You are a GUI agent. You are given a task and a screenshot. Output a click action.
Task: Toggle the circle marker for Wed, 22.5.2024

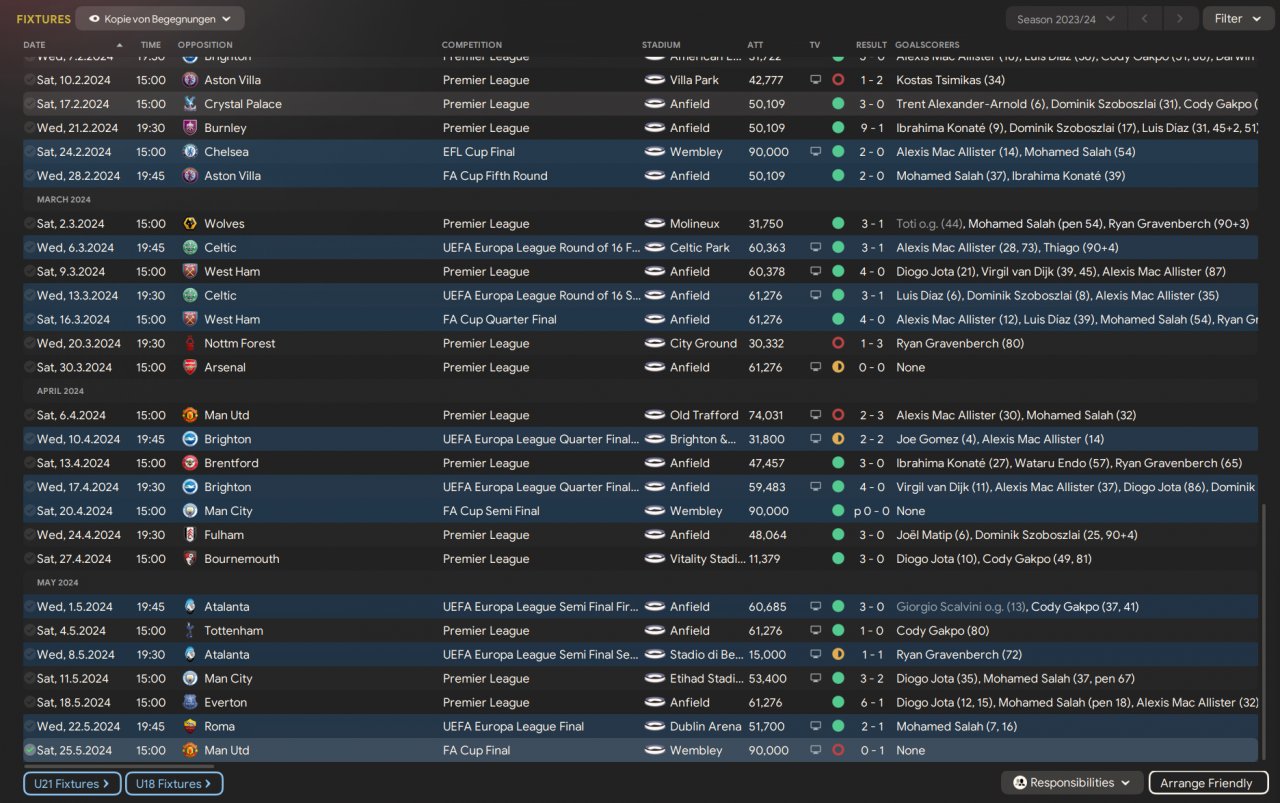point(30,727)
